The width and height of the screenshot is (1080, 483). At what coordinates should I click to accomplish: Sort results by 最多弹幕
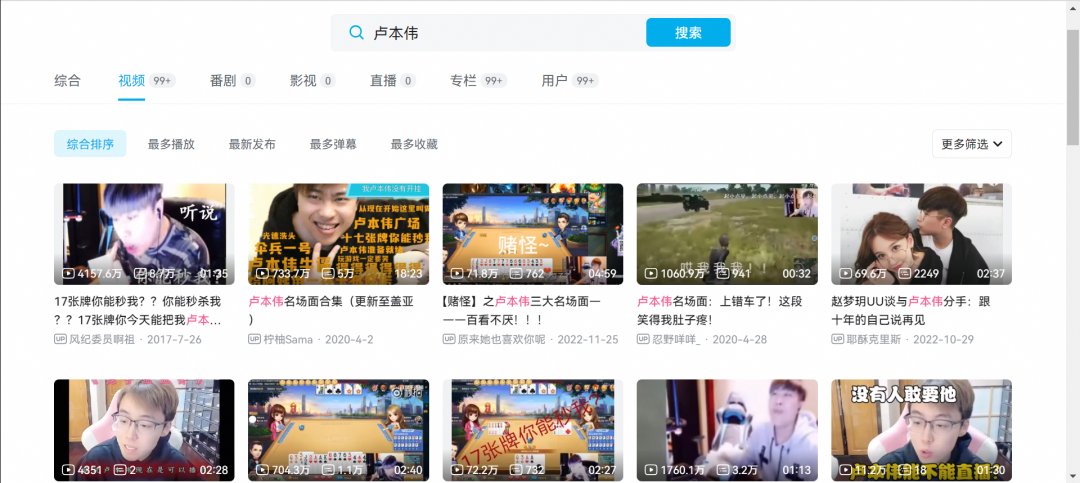333,144
